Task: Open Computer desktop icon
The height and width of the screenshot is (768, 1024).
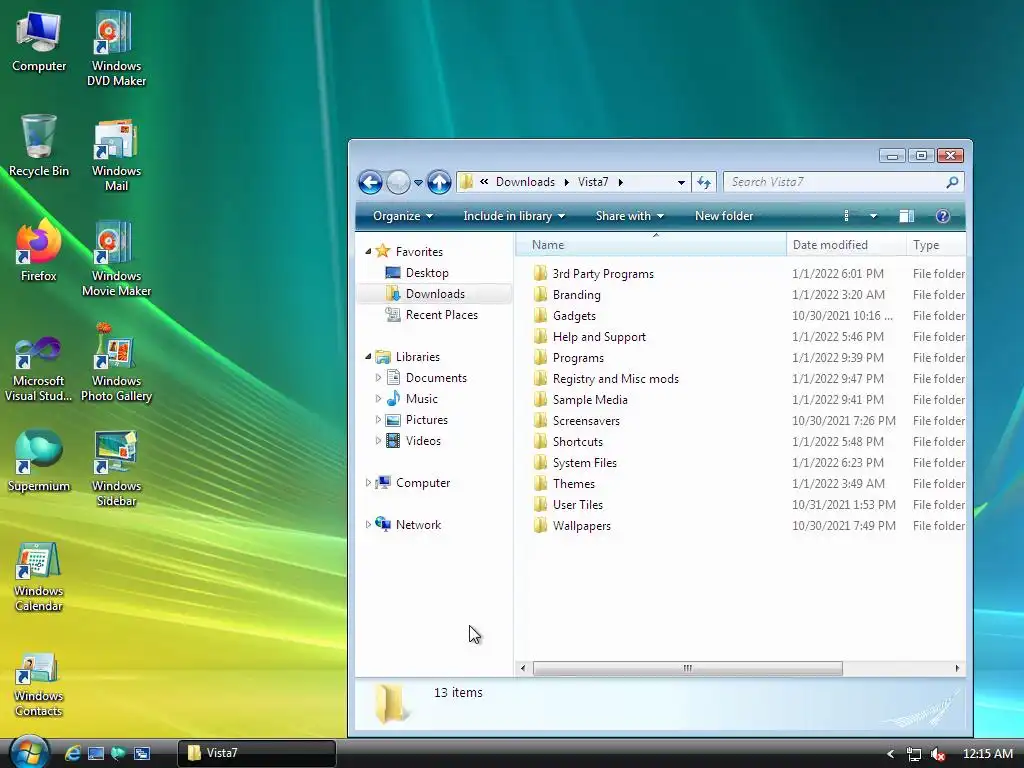Action: point(39,42)
